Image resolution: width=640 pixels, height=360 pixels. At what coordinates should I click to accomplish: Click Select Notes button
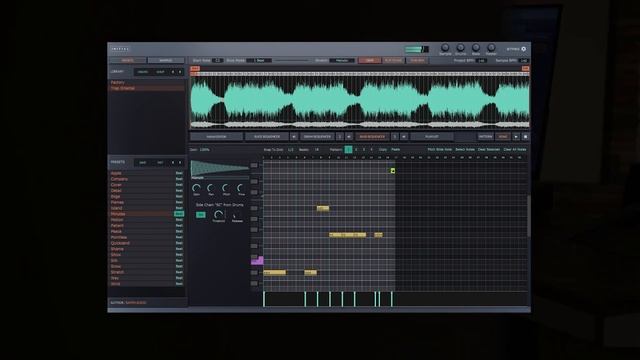(465, 150)
